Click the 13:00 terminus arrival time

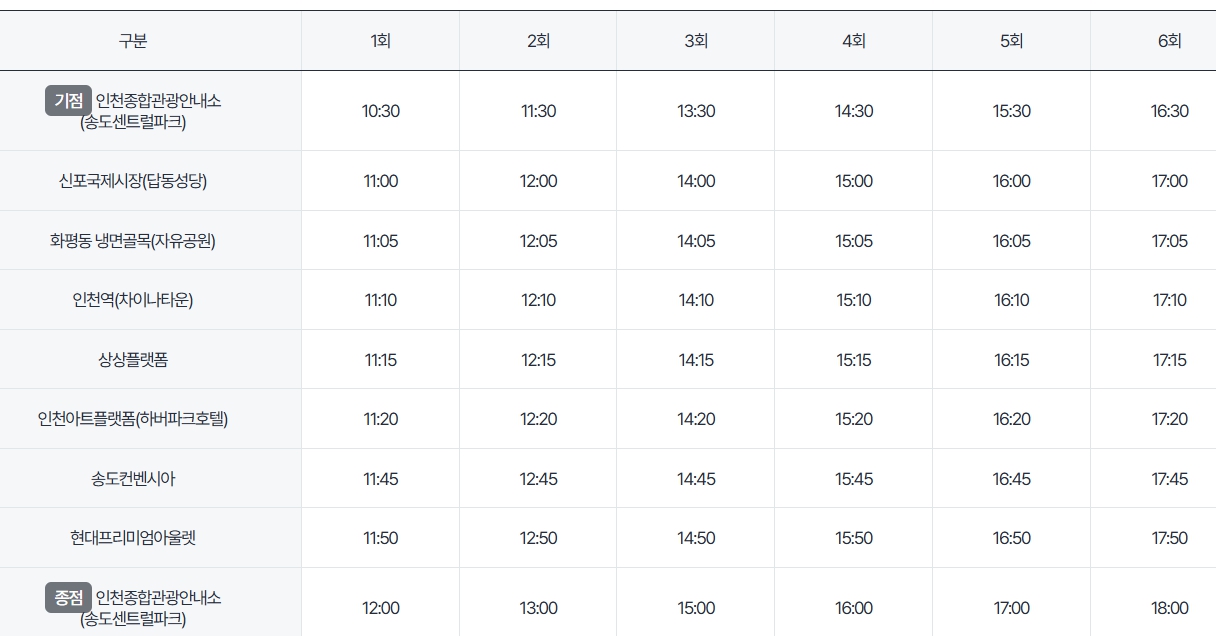538,608
